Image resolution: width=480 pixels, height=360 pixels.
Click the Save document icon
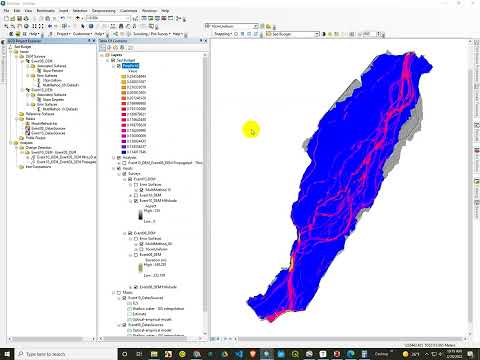[x=20, y=19]
